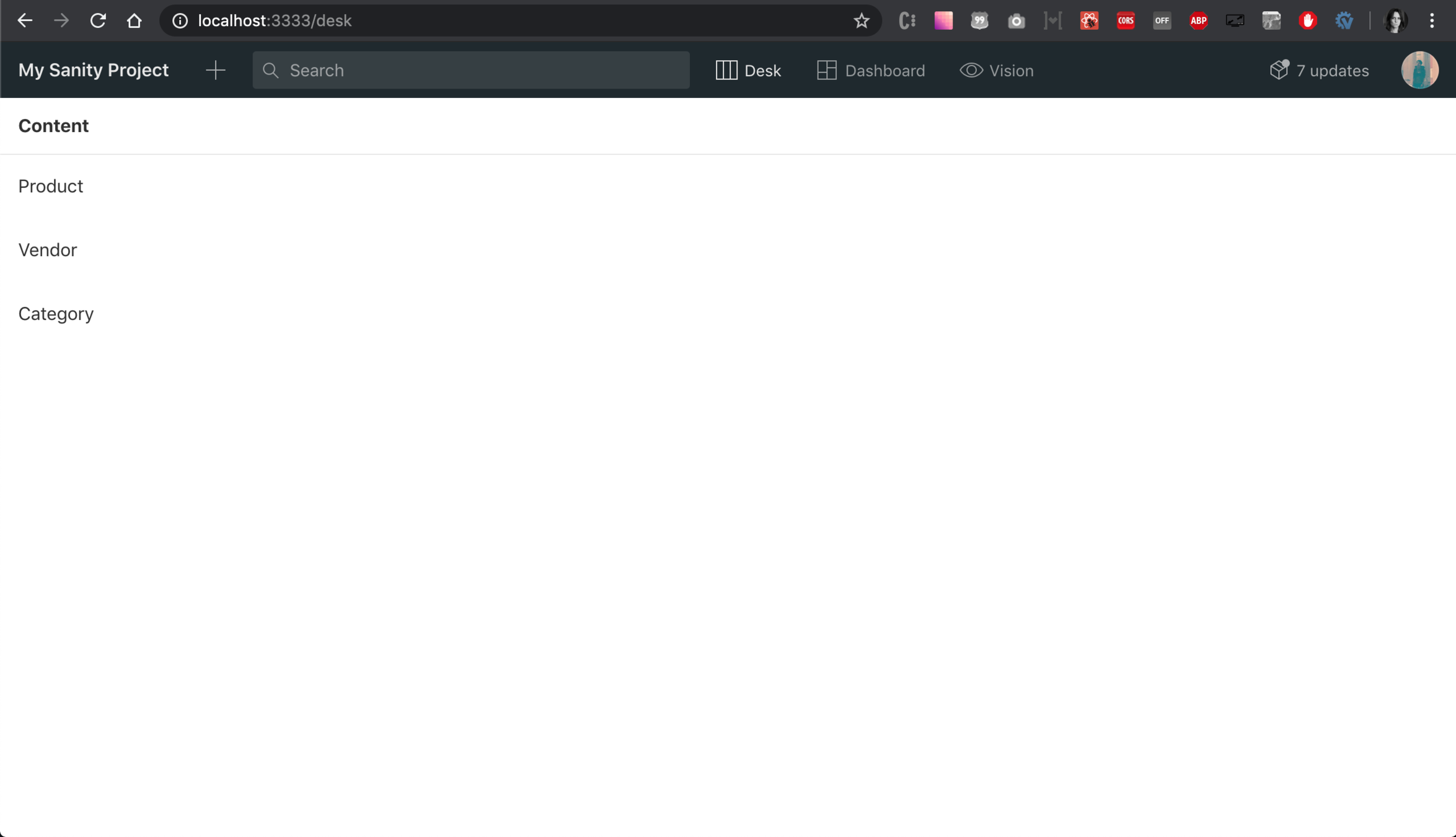
Task: Open the Category document list
Action: point(56,314)
